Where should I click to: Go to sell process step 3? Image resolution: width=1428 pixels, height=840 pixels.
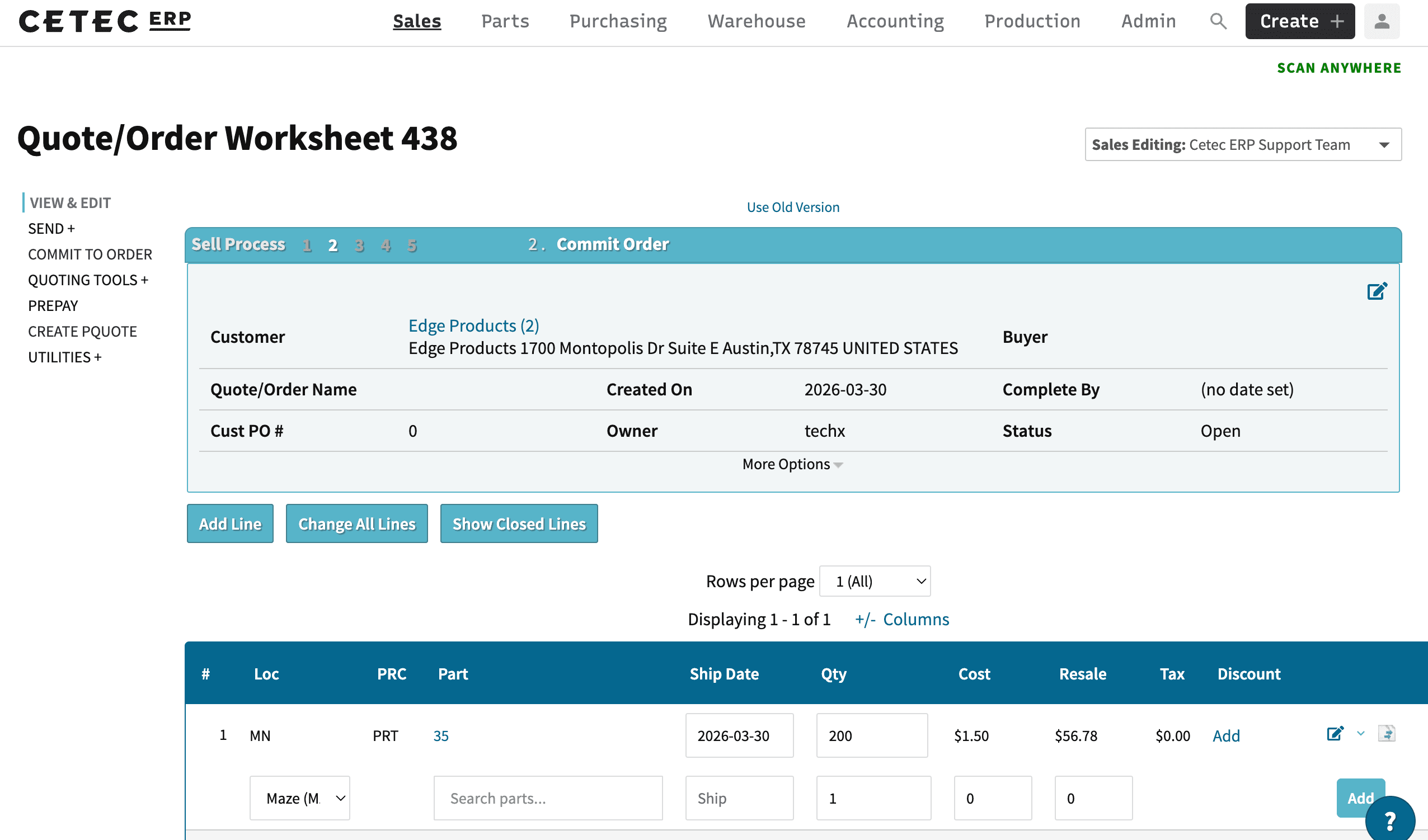pos(359,246)
